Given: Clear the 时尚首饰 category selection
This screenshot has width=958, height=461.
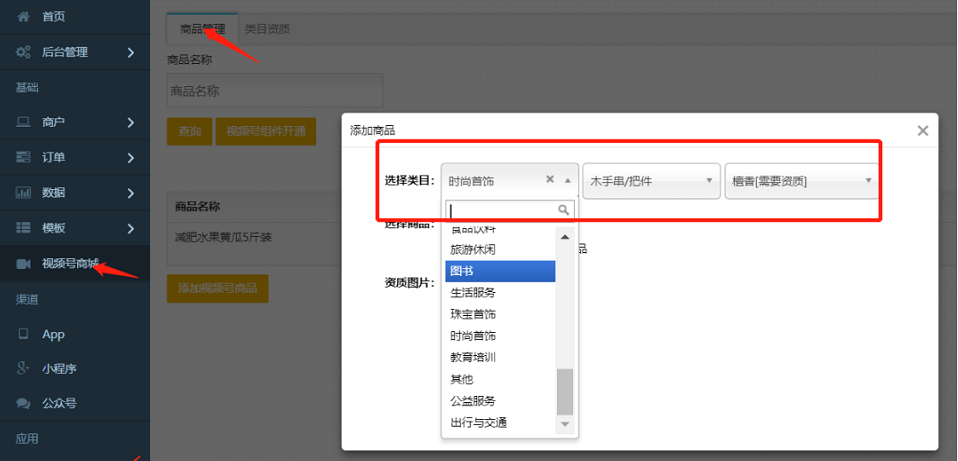Looking at the screenshot, I should coord(549,180).
